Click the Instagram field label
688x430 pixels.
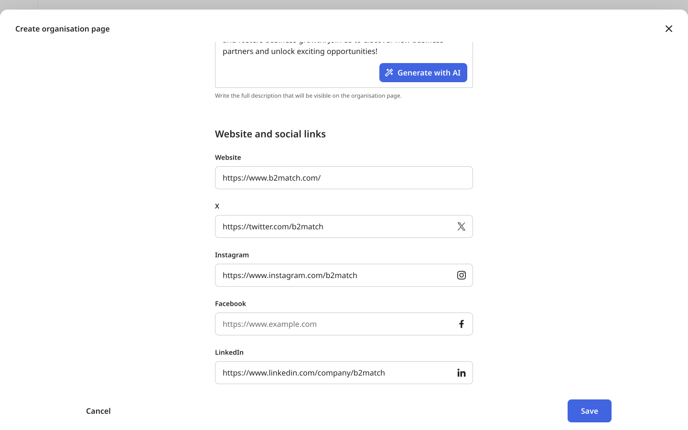click(x=232, y=254)
